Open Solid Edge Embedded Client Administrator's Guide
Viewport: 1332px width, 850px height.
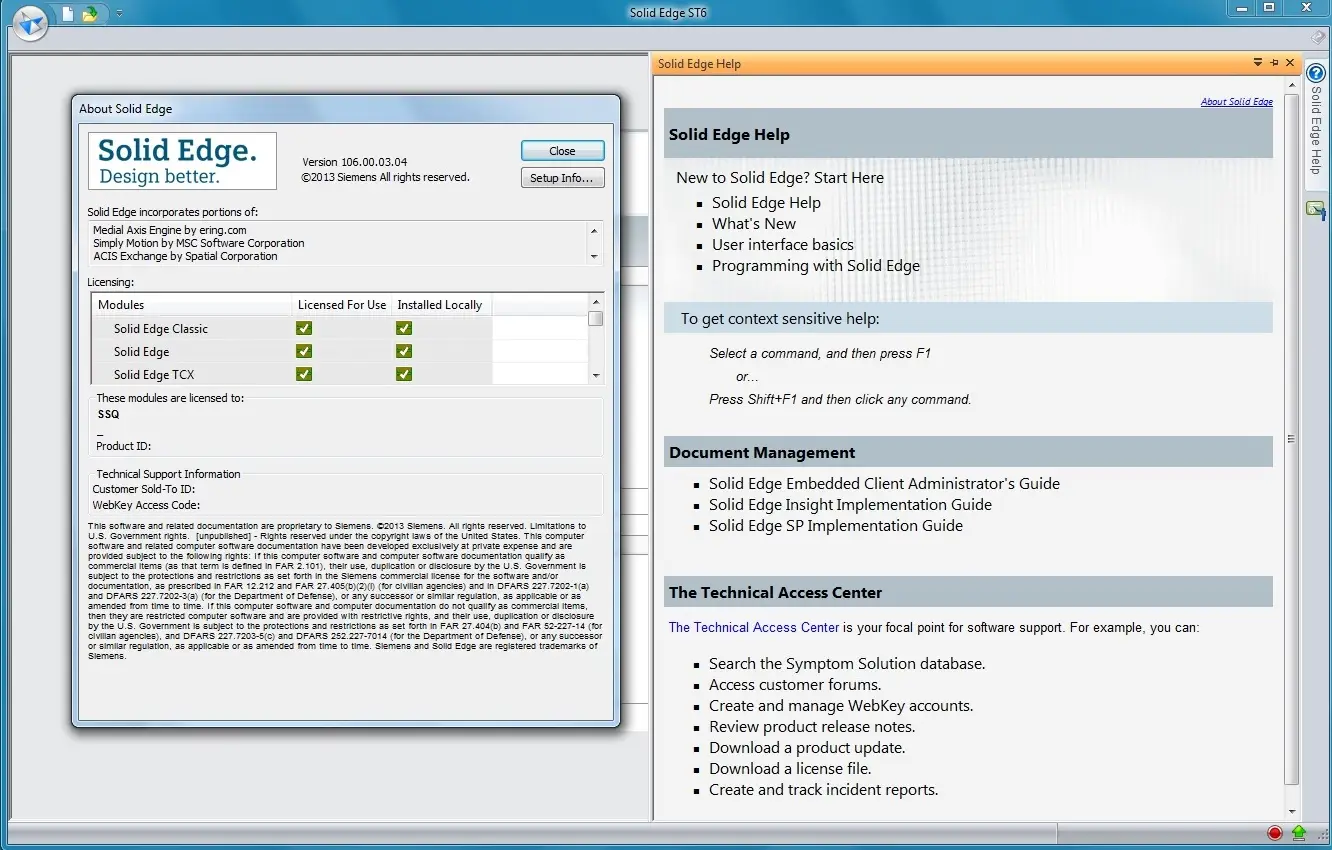pos(884,484)
